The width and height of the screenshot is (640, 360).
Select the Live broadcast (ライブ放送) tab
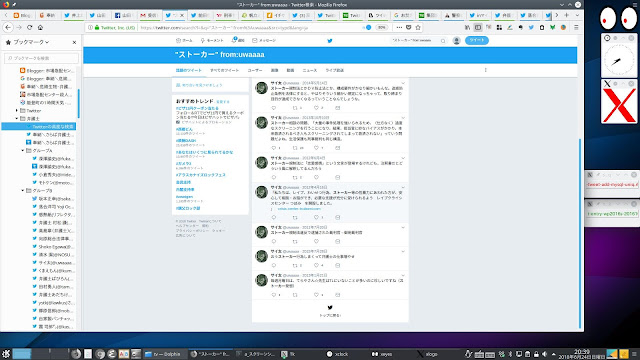tap(335, 70)
